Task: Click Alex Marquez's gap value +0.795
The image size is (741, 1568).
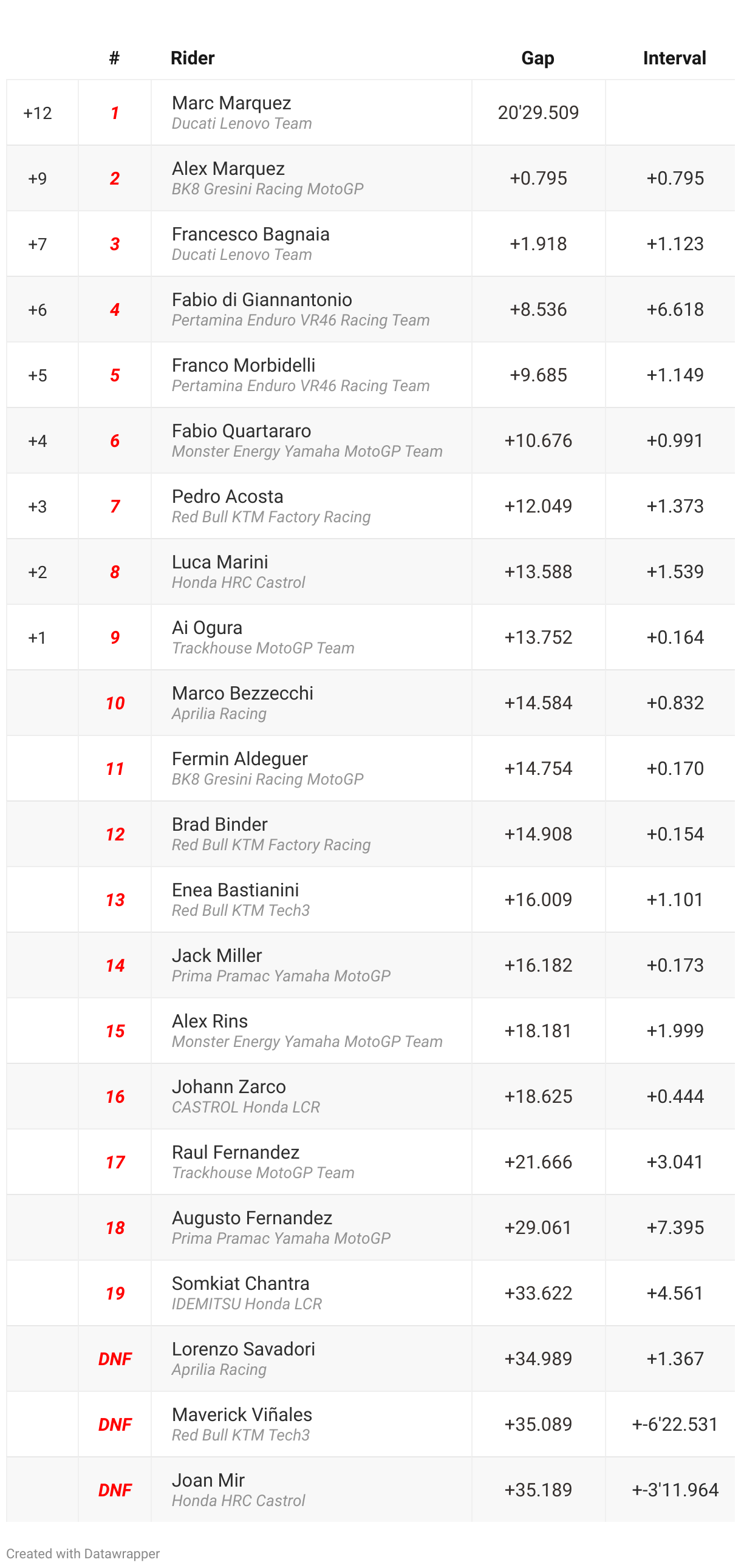Action: (x=538, y=178)
